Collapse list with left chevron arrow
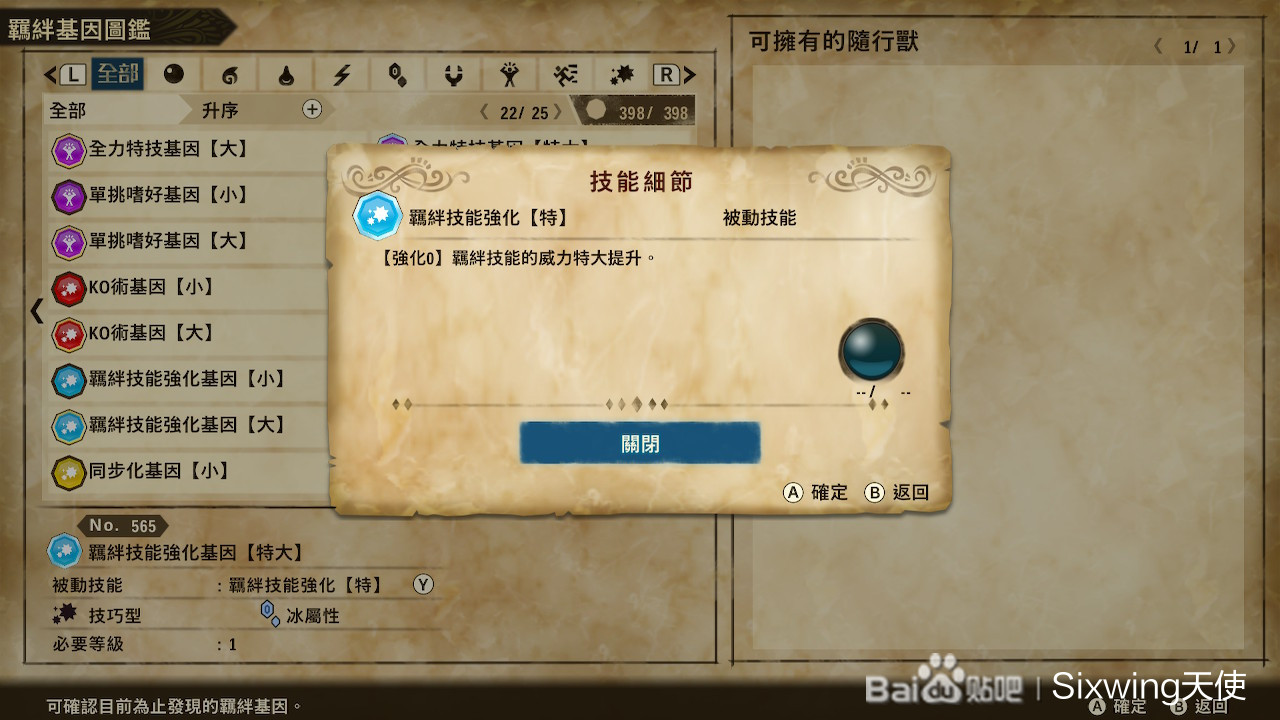1280x720 pixels. [x=37, y=311]
